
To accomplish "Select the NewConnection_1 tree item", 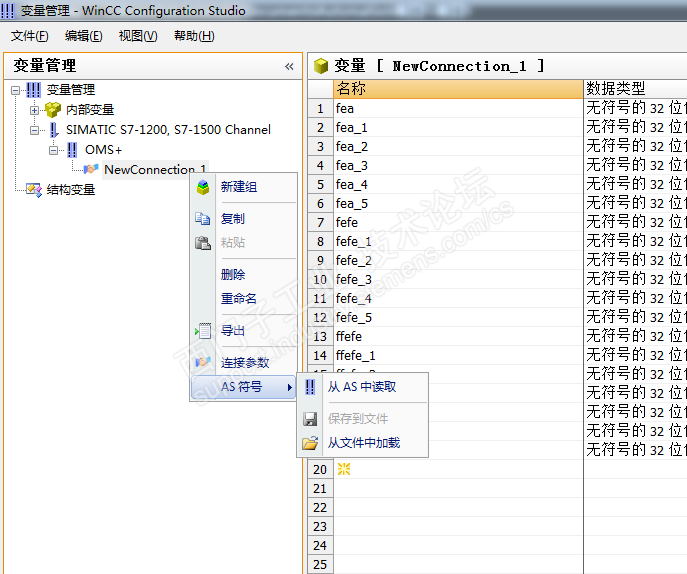I will (x=155, y=170).
